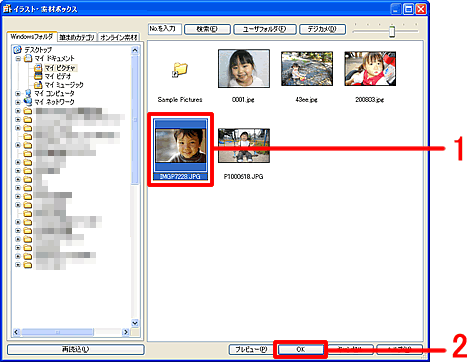Viewport: 470px width, 362px height.
Task: Select the 200803.jpg thumbnail
Action: tap(370, 69)
